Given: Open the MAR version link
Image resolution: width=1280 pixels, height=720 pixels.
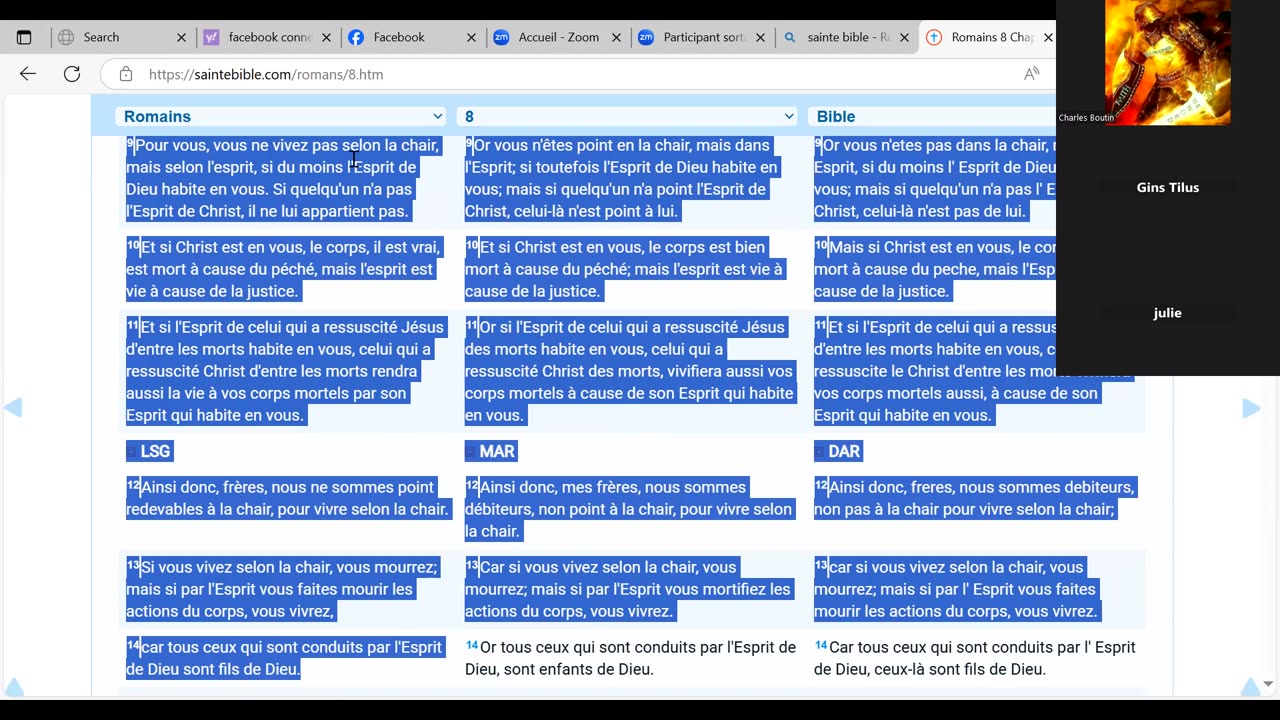Looking at the screenshot, I should (x=497, y=452).
